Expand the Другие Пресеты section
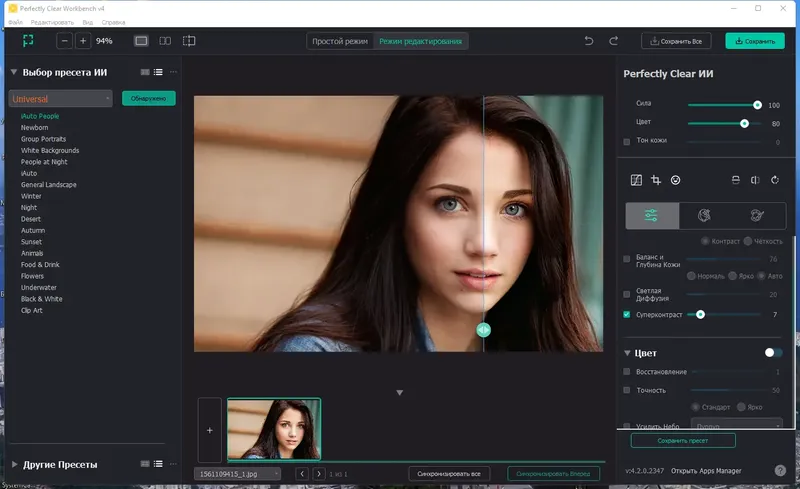 (14, 465)
